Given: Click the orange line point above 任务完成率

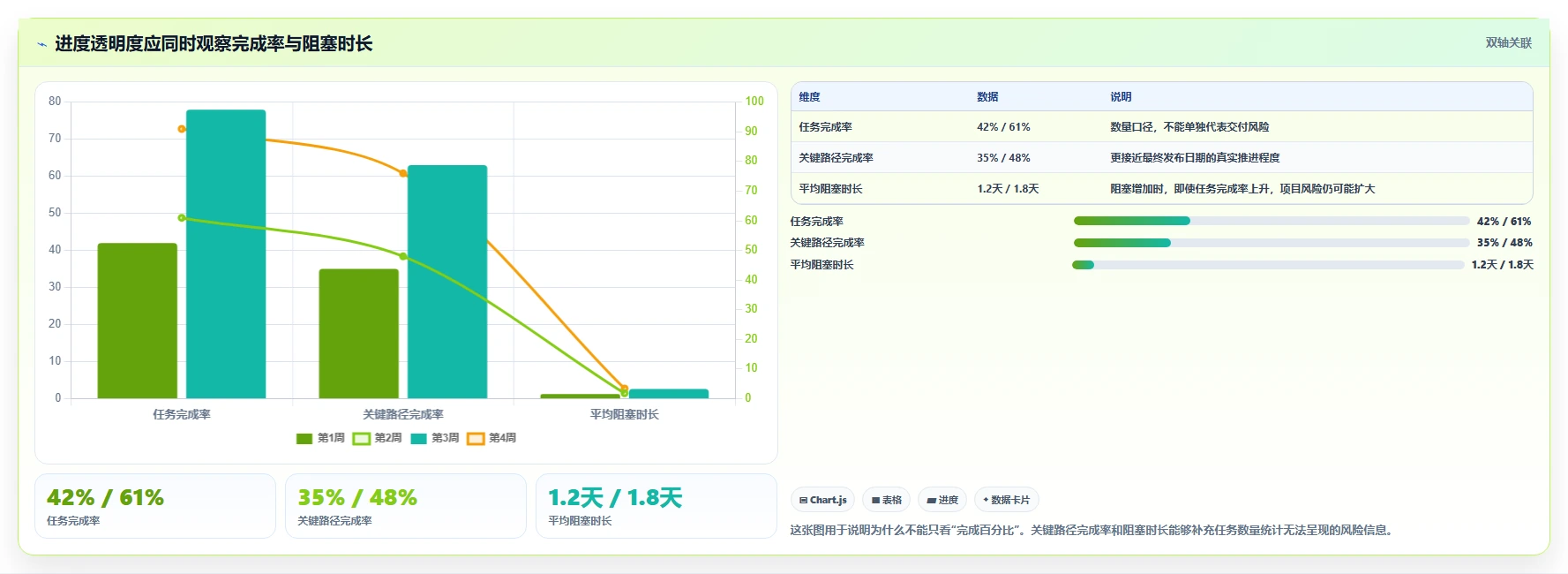Looking at the screenshot, I should [182, 129].
